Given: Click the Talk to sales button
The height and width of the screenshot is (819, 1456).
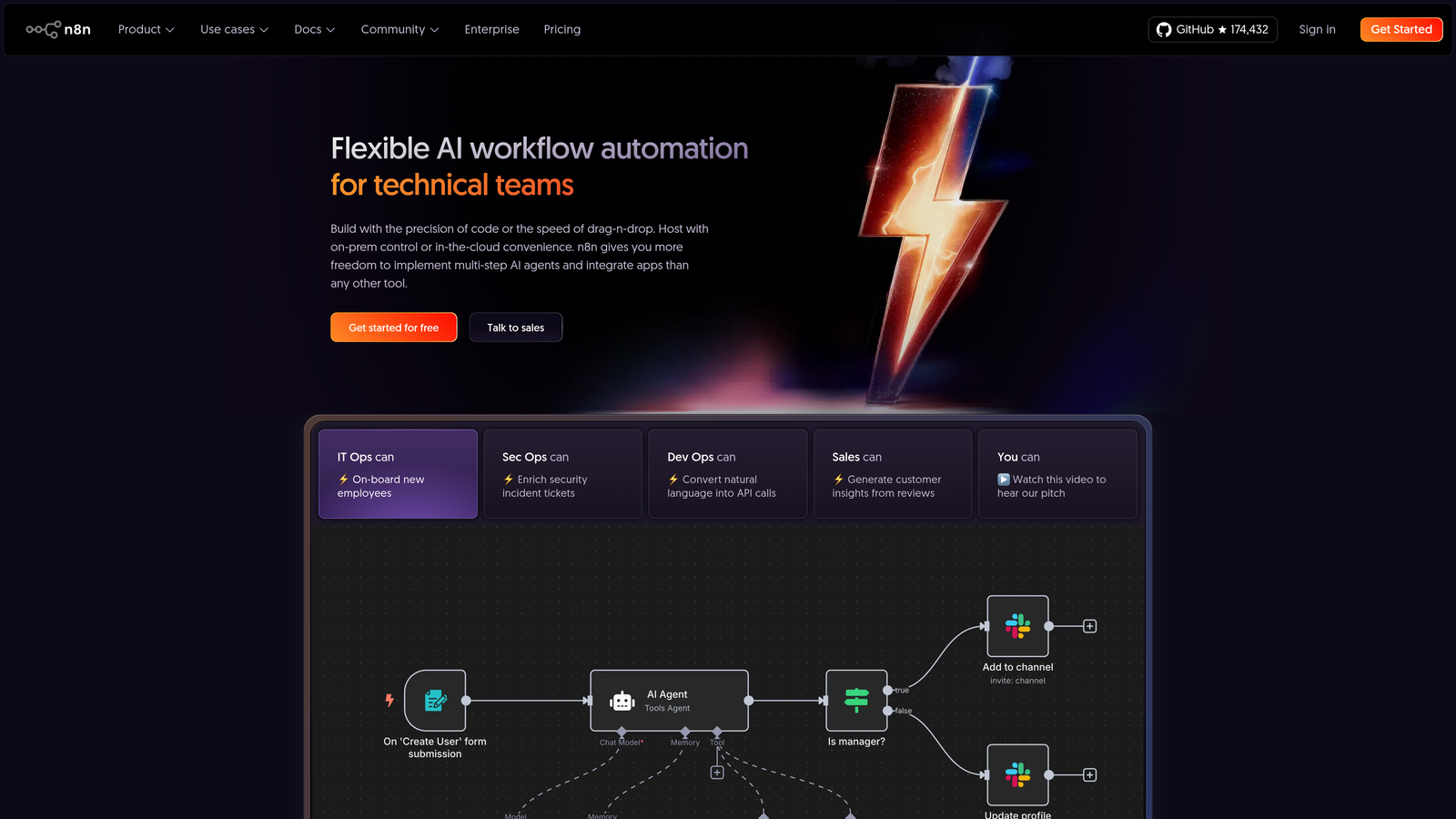Looking at the screenshot, I should pos(515,327).
